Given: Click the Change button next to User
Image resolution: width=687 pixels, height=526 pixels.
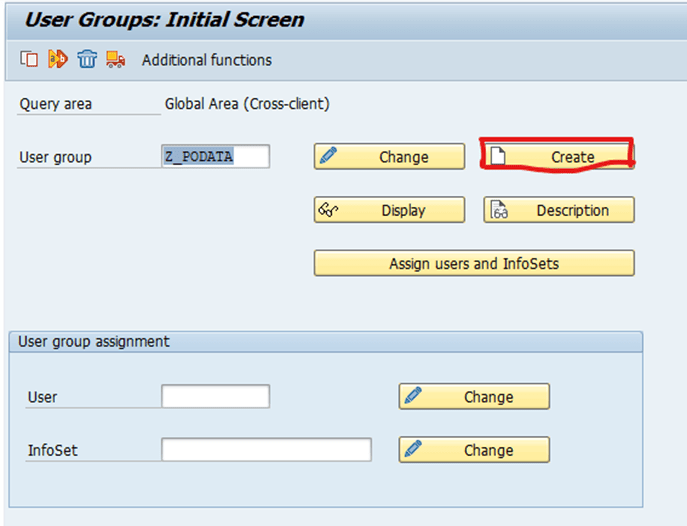Looking at the screenshot, I should point(474,396).
